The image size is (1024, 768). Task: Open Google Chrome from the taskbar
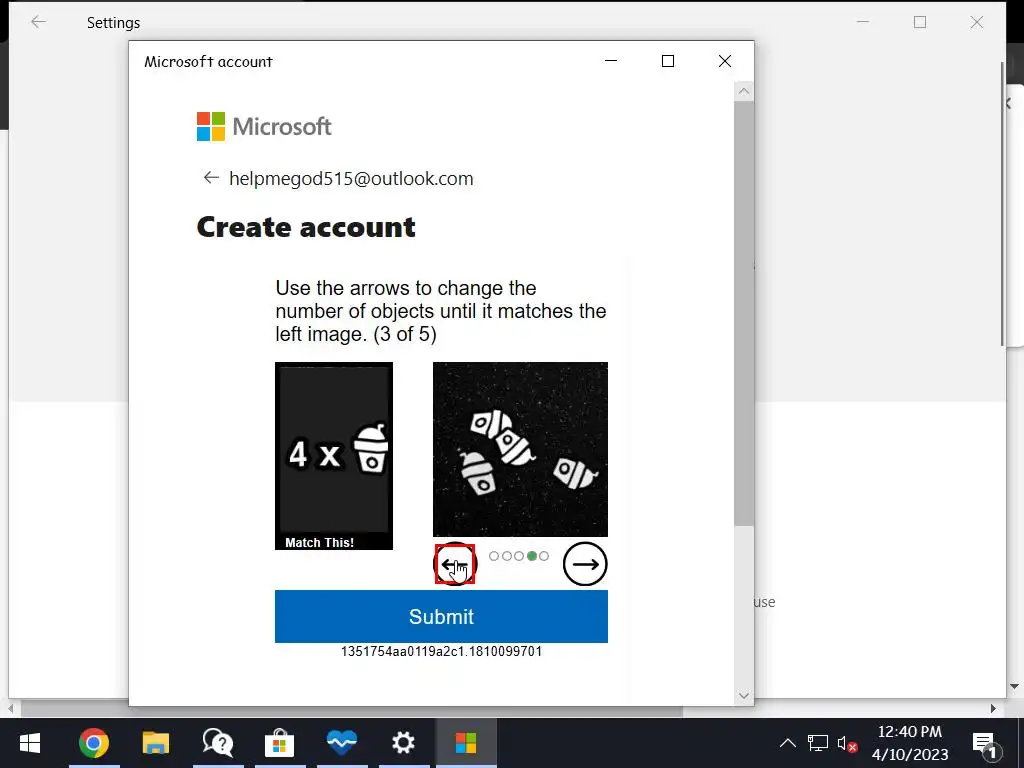pyautogui.click(x=93, y=743)
